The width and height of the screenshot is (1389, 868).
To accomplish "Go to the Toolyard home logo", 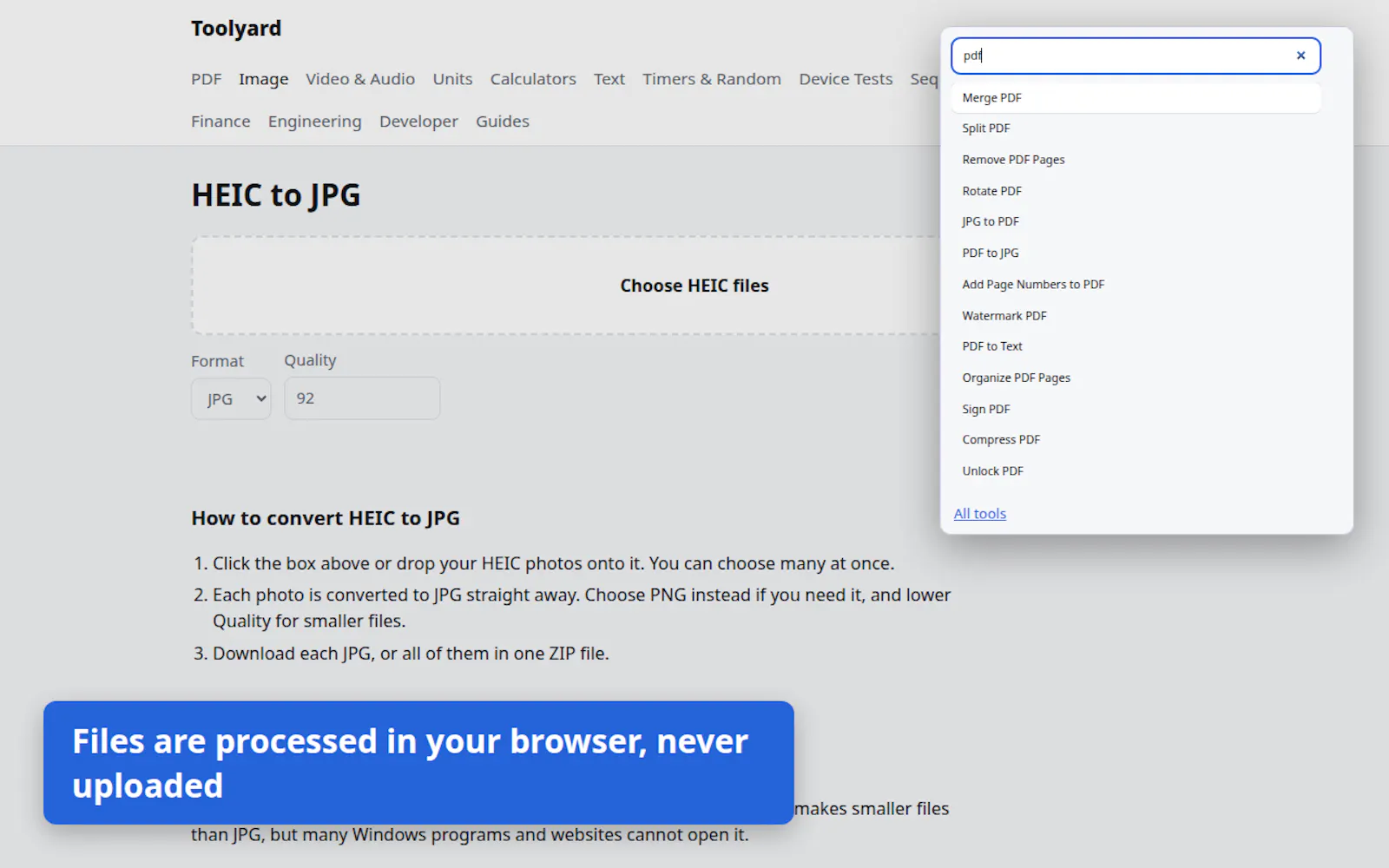I will pyautogui.click(x=236, y=29).
